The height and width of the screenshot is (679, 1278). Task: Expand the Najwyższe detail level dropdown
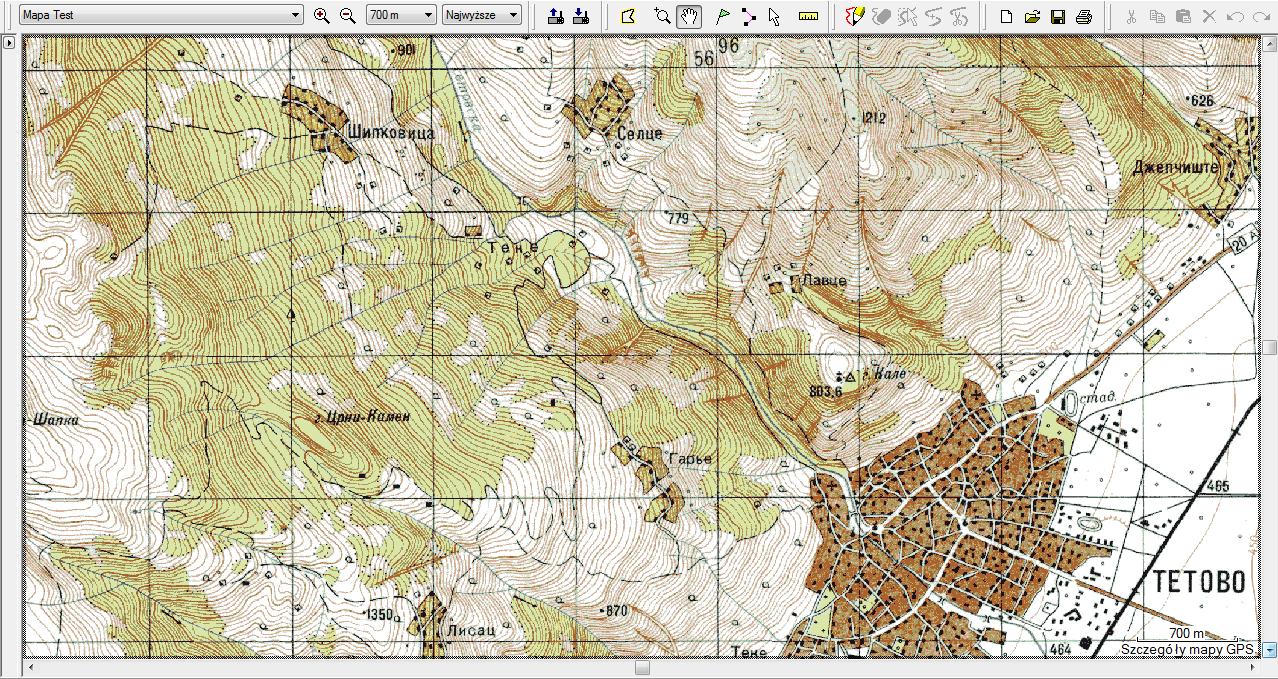[482, 15]
